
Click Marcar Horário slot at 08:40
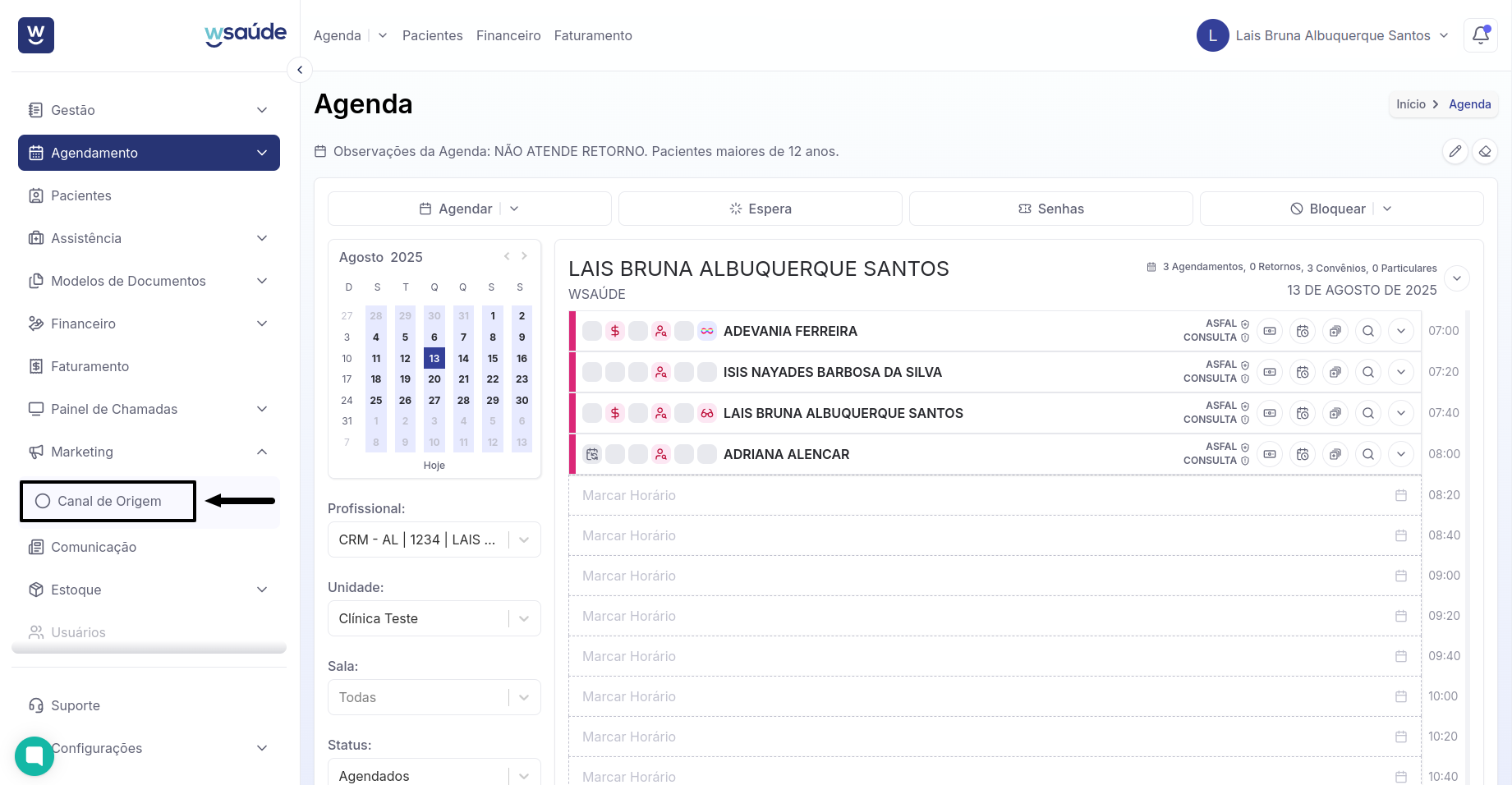[995, 535]
